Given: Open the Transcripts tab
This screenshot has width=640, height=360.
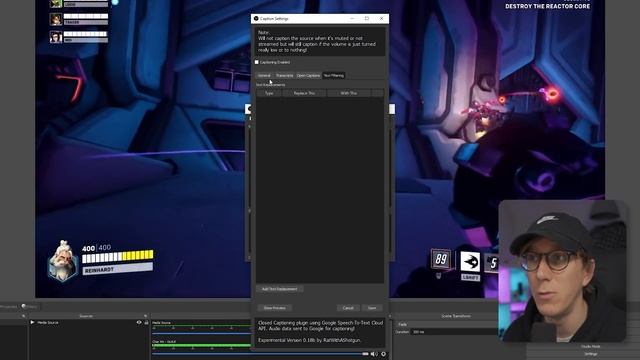Looking at the screenshot, I should 284,76.
